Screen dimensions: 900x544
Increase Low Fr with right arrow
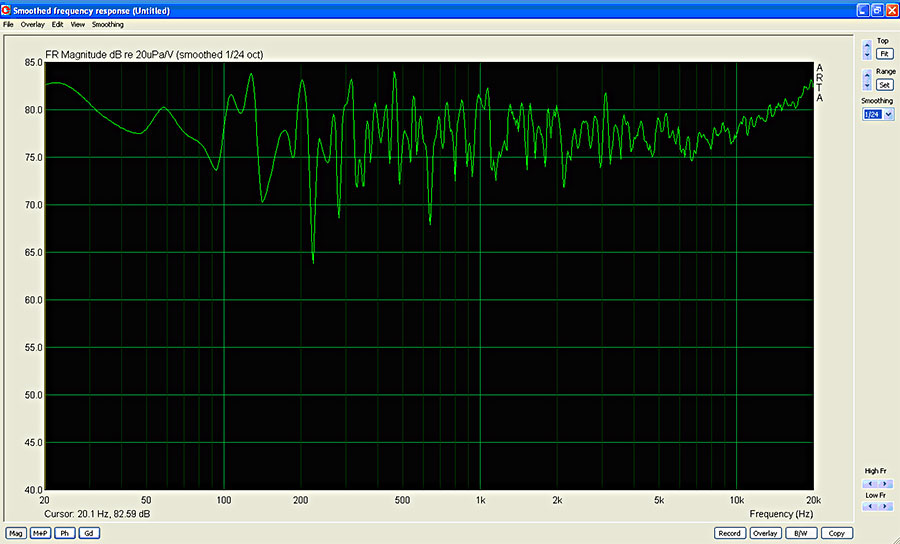(x=886, y=506)
